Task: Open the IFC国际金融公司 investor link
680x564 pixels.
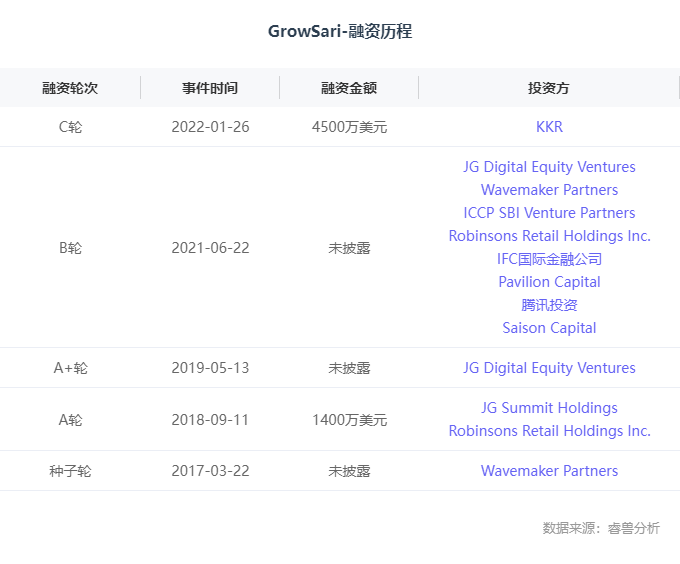Action: 549,259
